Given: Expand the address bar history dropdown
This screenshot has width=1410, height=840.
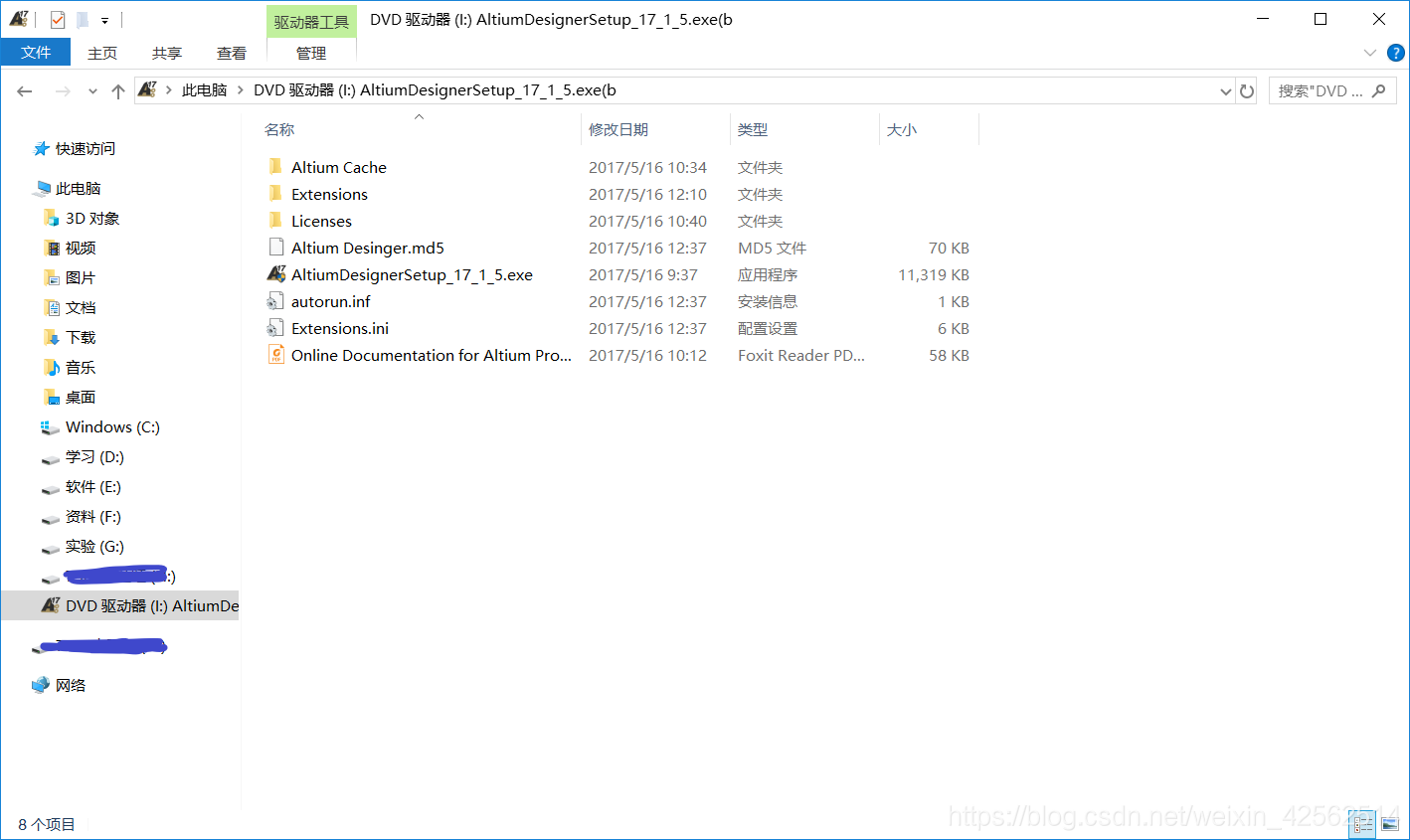Looking at the screenshot, I should [1225, 90].
